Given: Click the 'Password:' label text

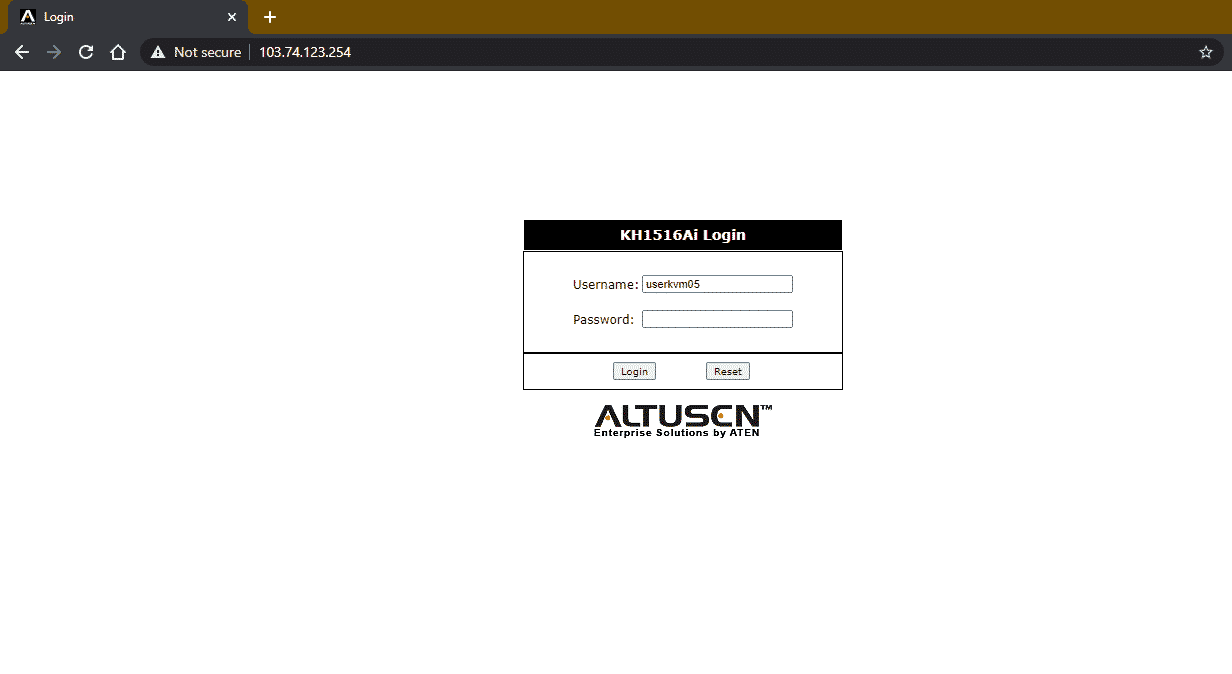Looking at the screenshot, I should coord(603,320).
